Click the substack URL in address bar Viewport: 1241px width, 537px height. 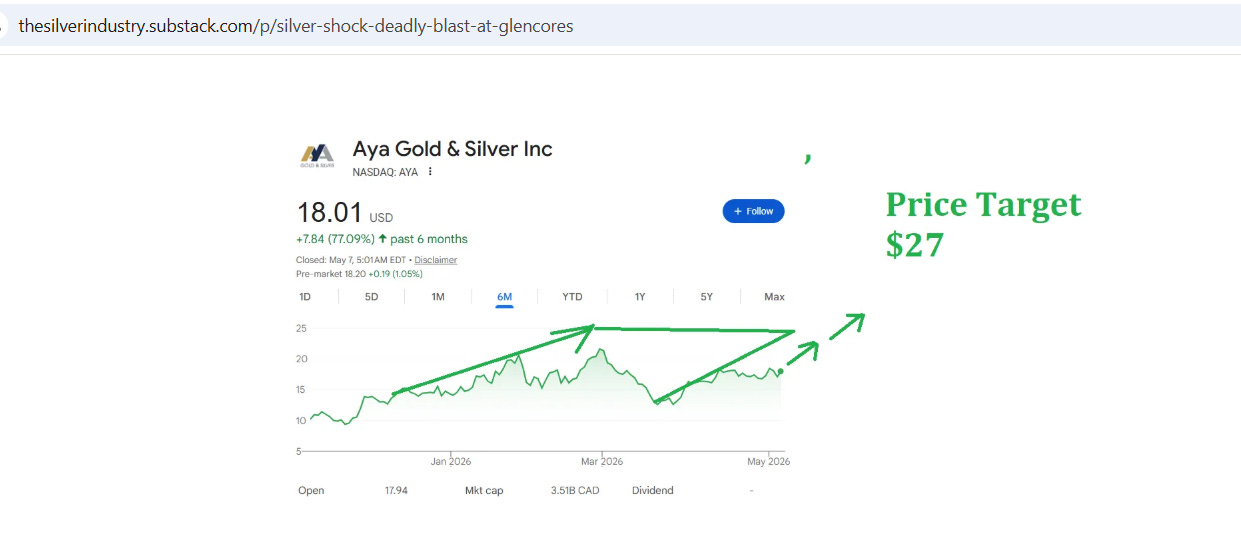click(x=296, y=27)
